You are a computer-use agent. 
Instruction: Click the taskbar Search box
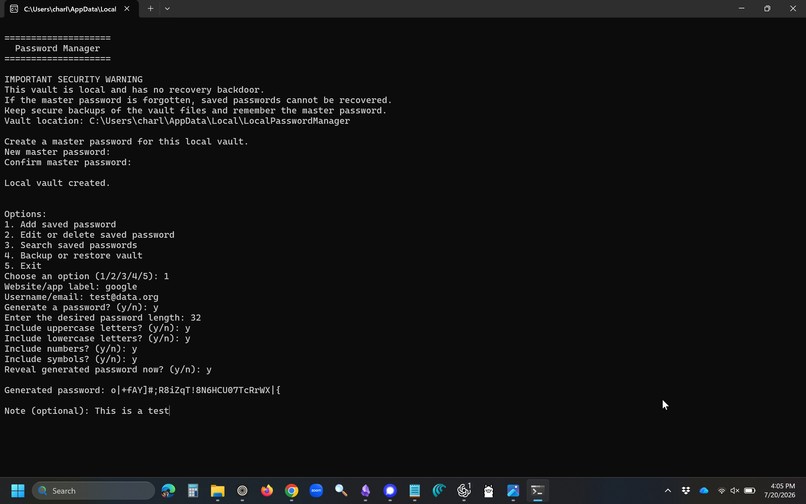pyautogui.click(x=94, y=491)
